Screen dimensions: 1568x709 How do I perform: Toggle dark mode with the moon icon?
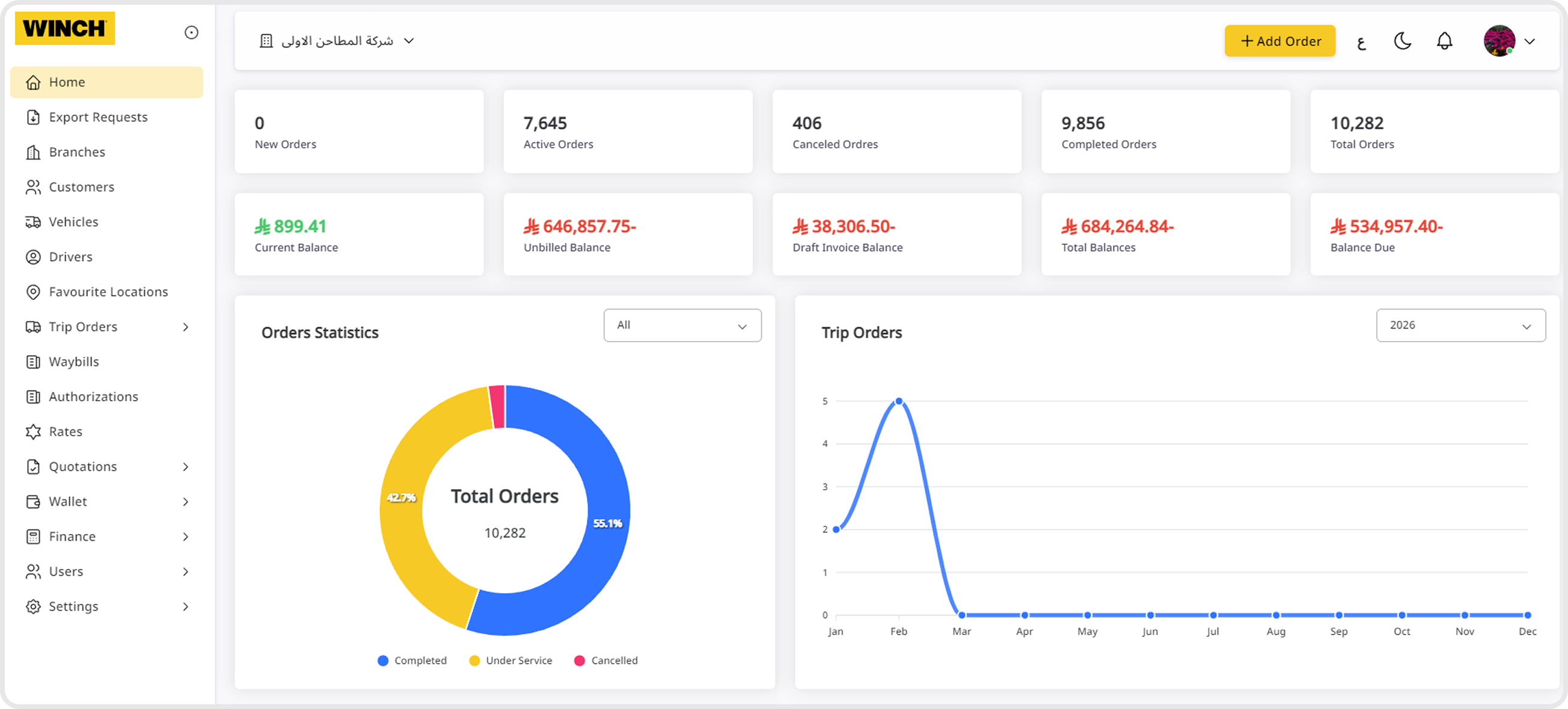tap(1402, 41)
